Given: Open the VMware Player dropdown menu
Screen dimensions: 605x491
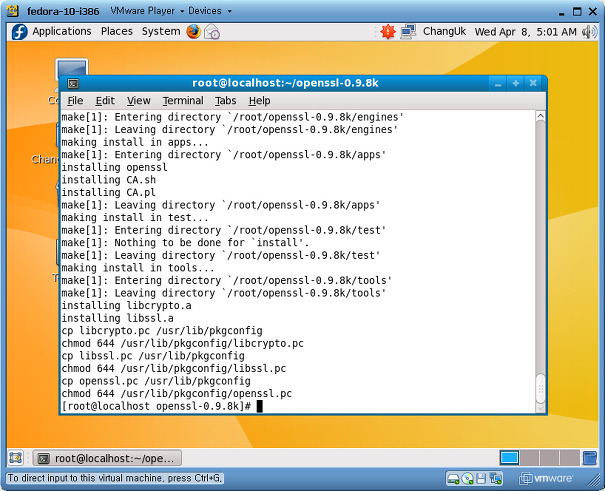Looking at the screenshot, I should click(147, 11).
